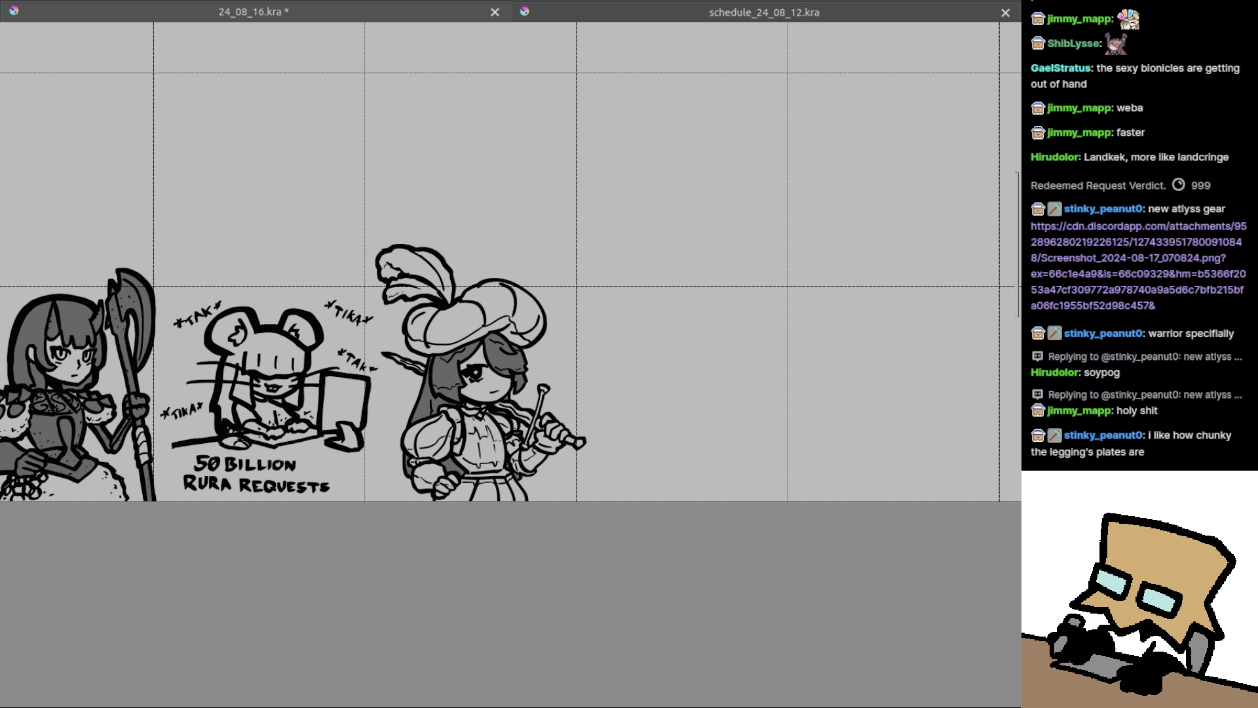
Task: Click reply reference above holy shit message
Action: click(1145, 394)
